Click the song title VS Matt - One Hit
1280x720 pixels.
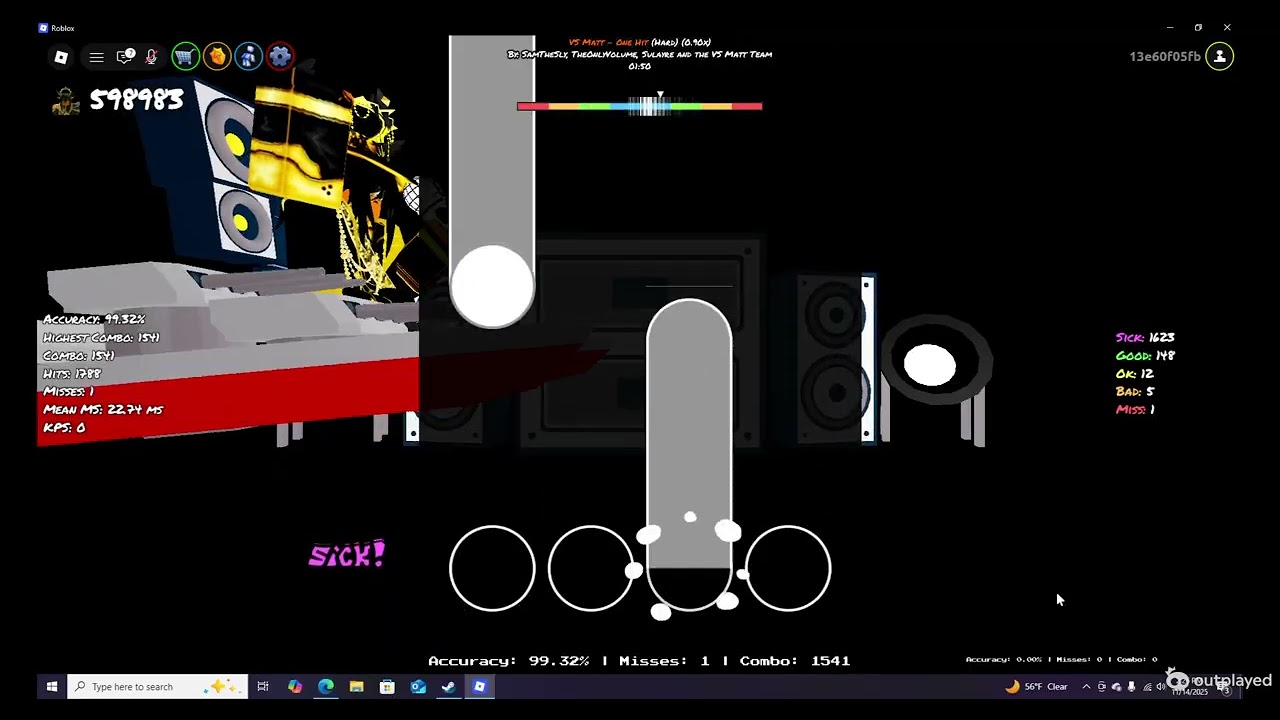click(x=609, y=42)
